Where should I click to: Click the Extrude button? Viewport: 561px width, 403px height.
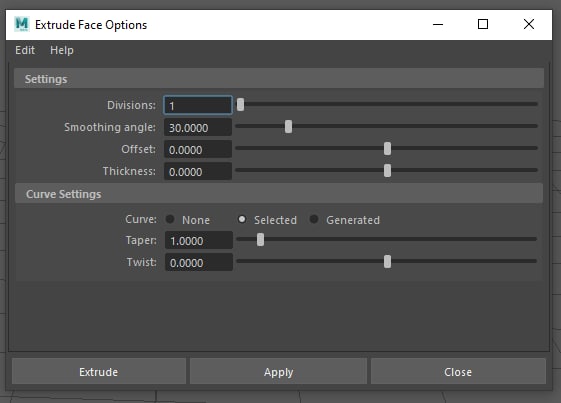[99, 372]
